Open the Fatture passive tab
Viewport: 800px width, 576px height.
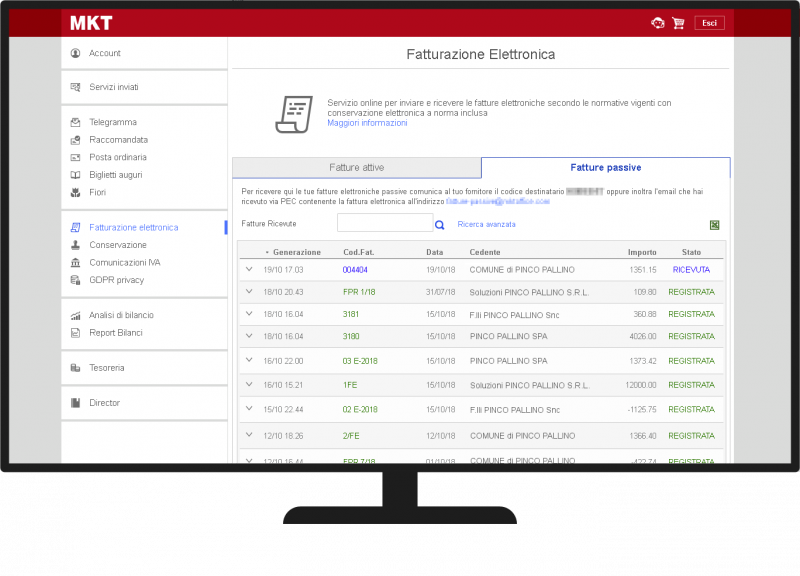pos(605,167)
